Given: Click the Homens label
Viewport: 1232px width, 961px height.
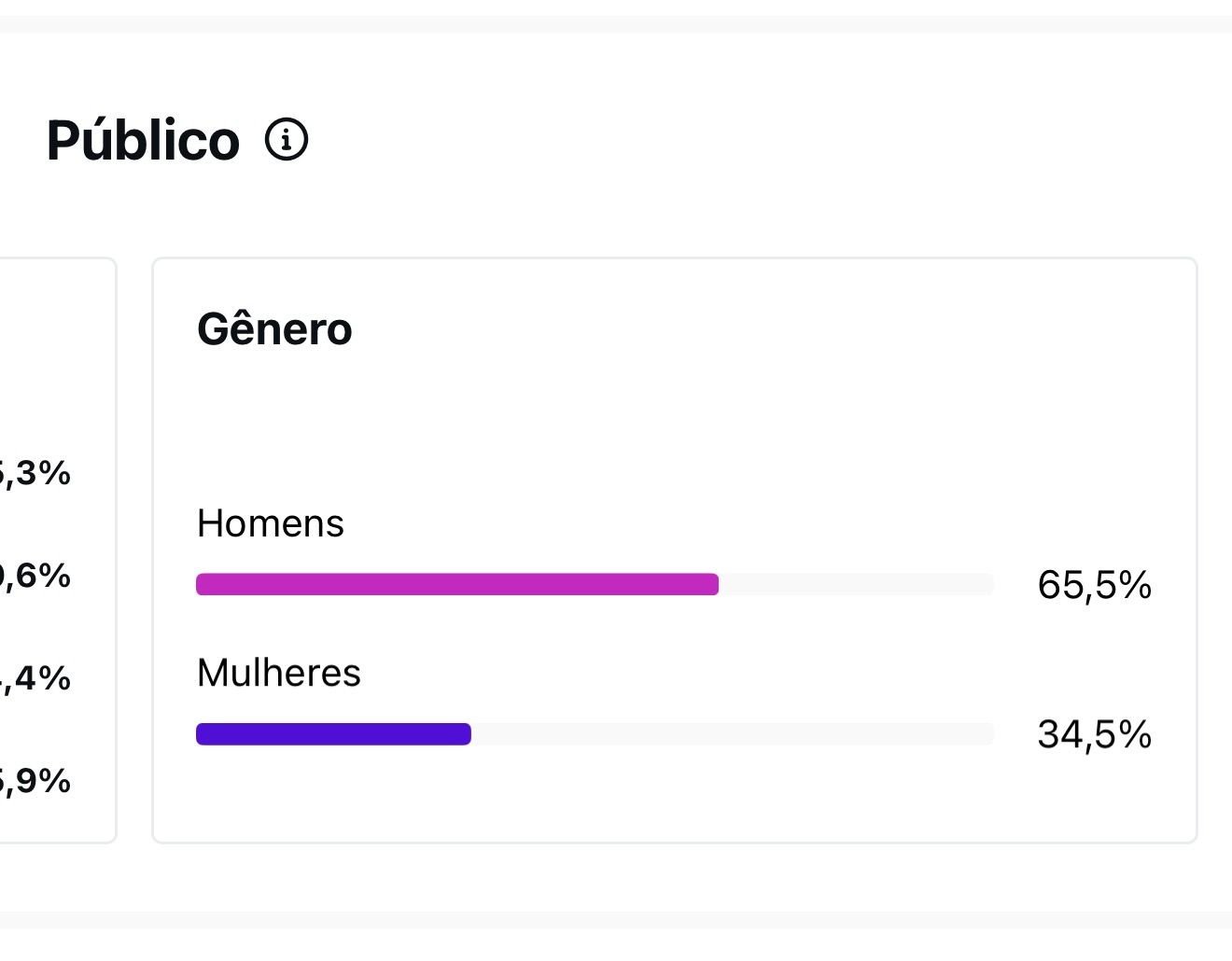Looking at the screenshot, I should click(270, 523).
